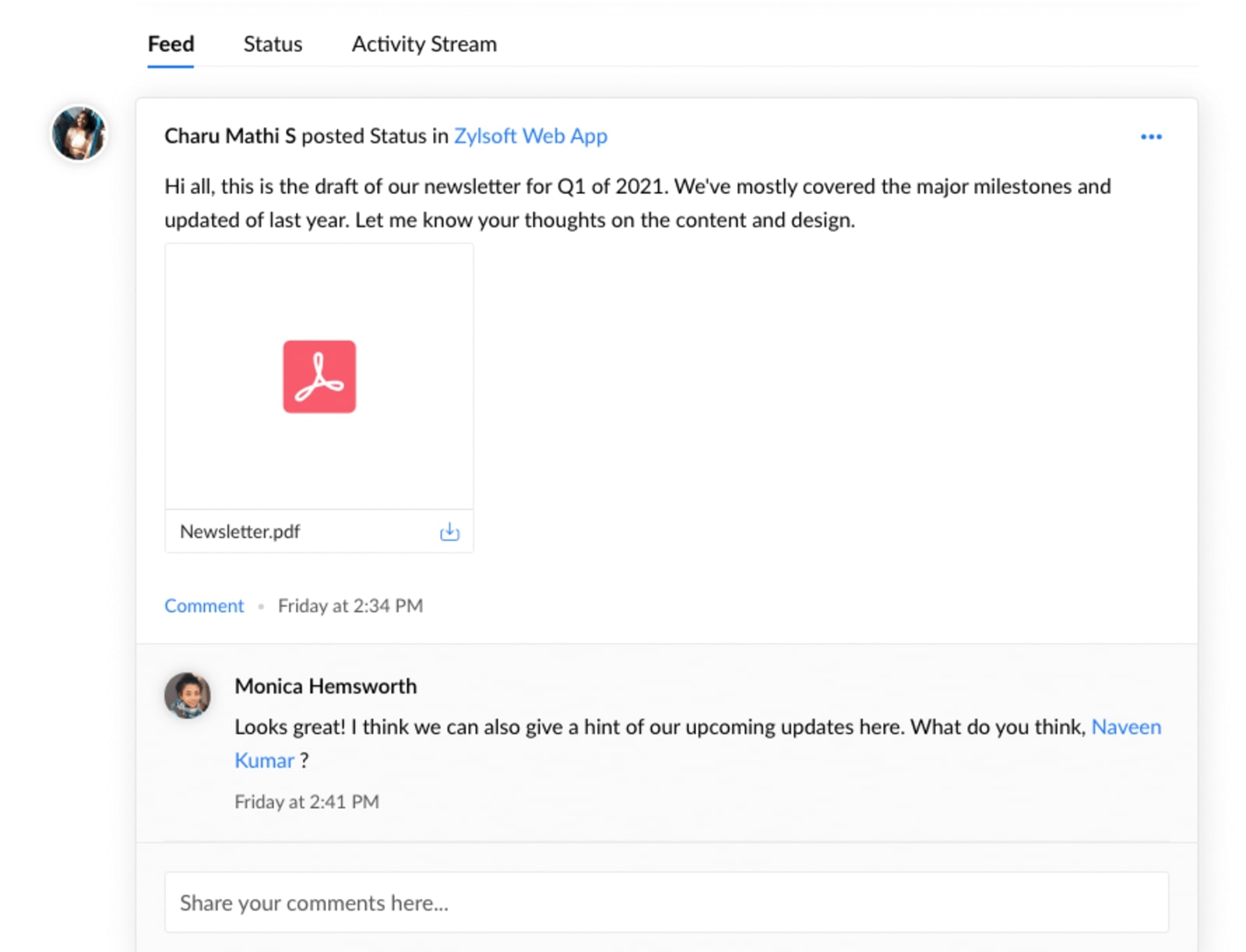
Task: Click Monica's comment timestamp Friday at 2:41 PM
Action: coord(306,801)
